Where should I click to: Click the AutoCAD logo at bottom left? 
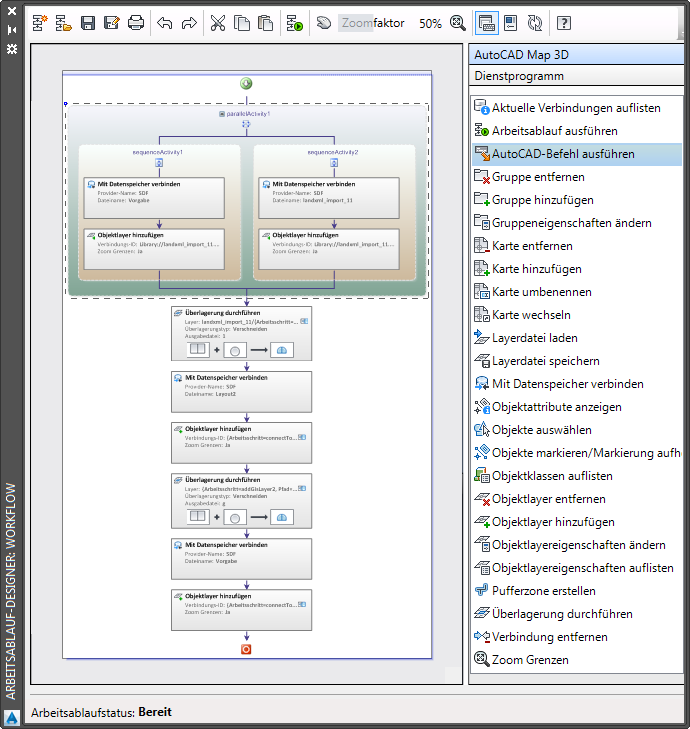12,718
